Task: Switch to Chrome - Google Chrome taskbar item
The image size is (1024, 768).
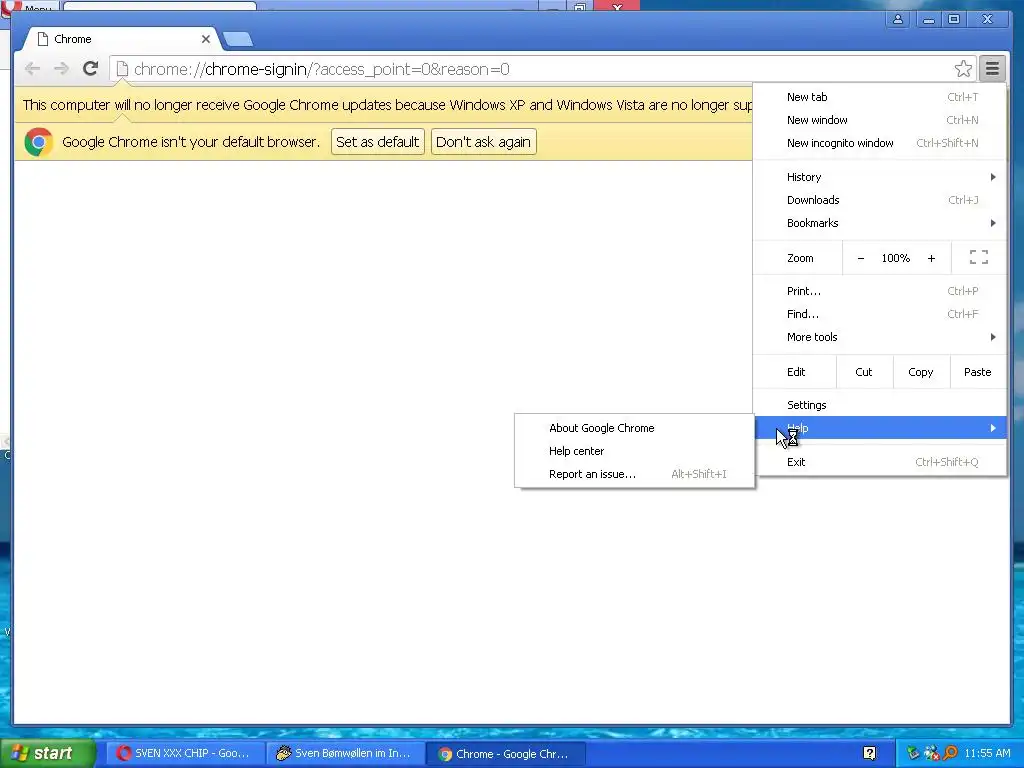Action: click(505, 754)
